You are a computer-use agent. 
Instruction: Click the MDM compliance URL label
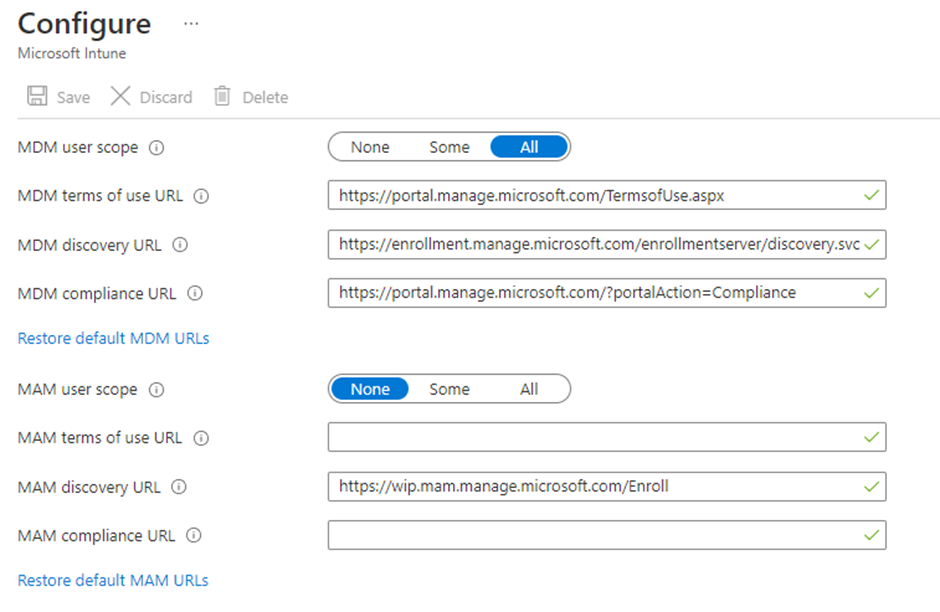(x=97, y=294)
